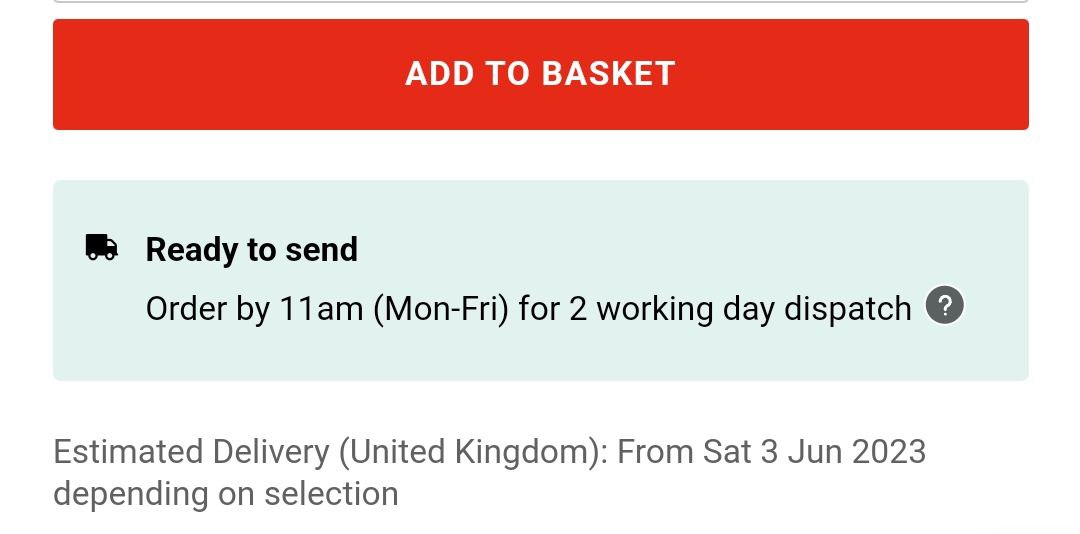Click the 'depending on selection' text
The image size is (1080, 534).
[225, 494]
